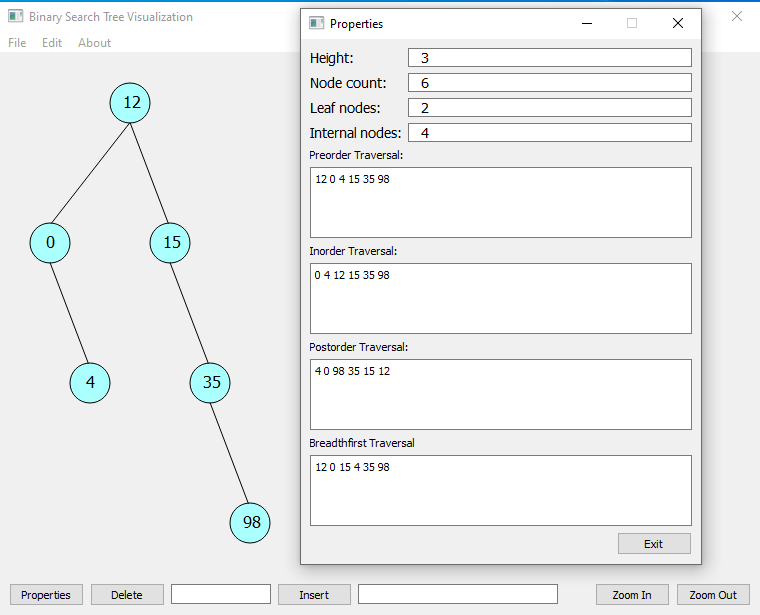Click the Breadthfirst Traversal text box
This screenshot has width=760, height=615.
tap(501, 490)
